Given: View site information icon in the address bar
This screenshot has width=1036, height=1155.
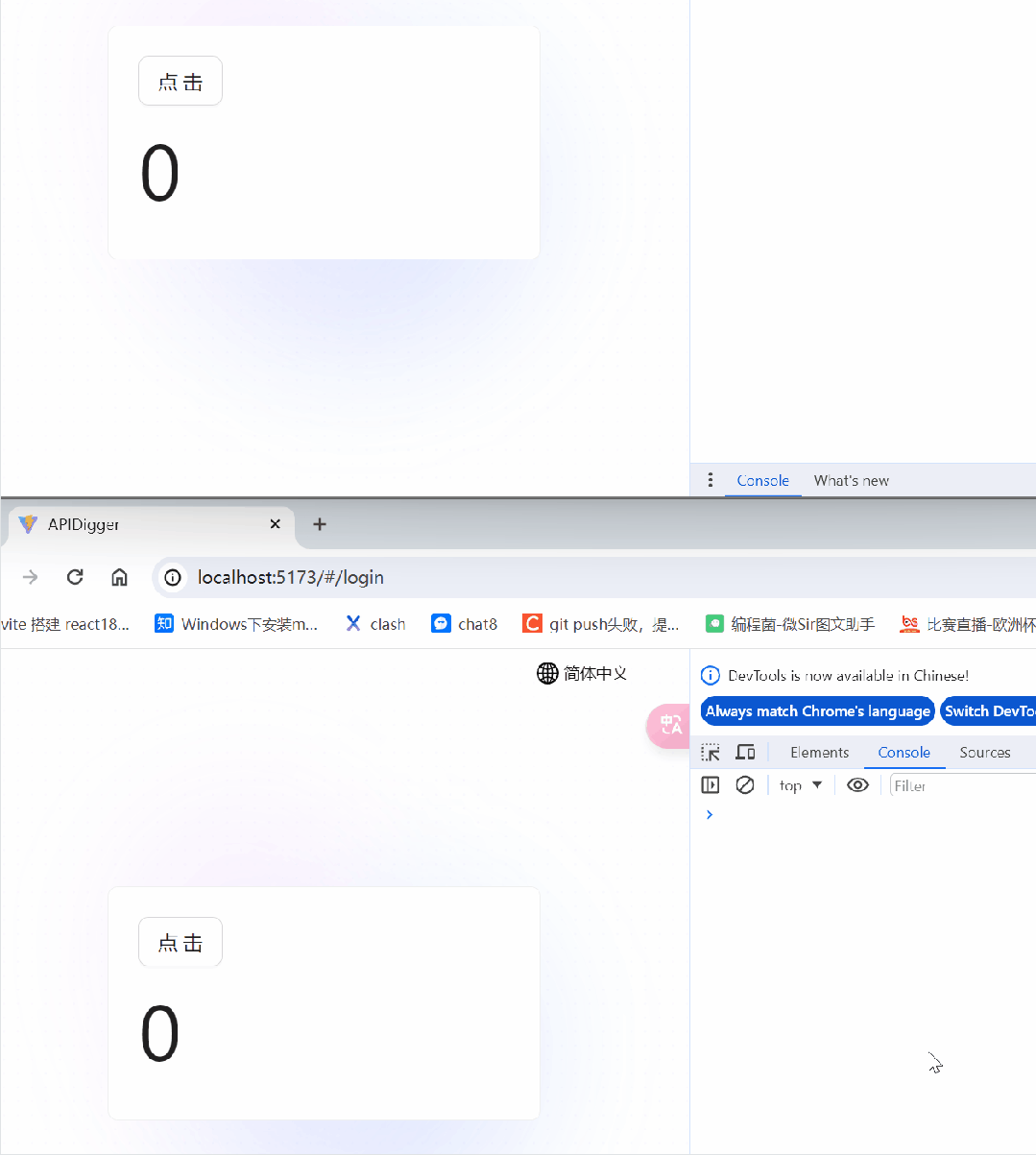Looking at the screenshot, I should (x=173, y=577).
